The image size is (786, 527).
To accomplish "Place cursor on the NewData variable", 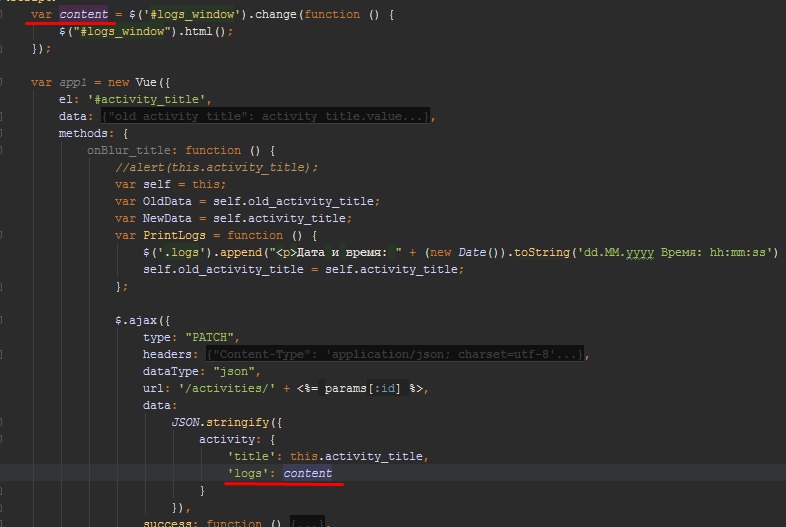I will tap(167, 218).
